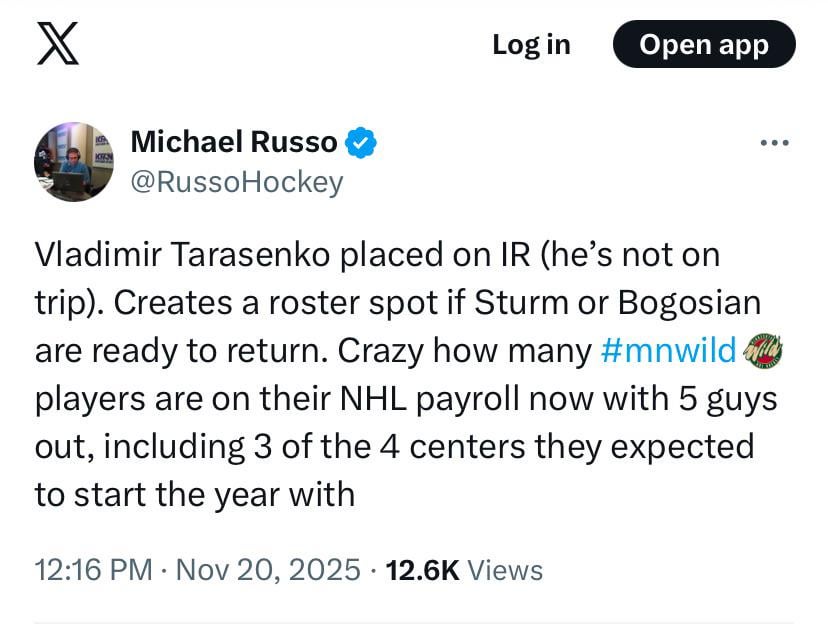Click the Minnesota Wild emoji in the tweet
The image size is (828, 626).
coord(764,351)
